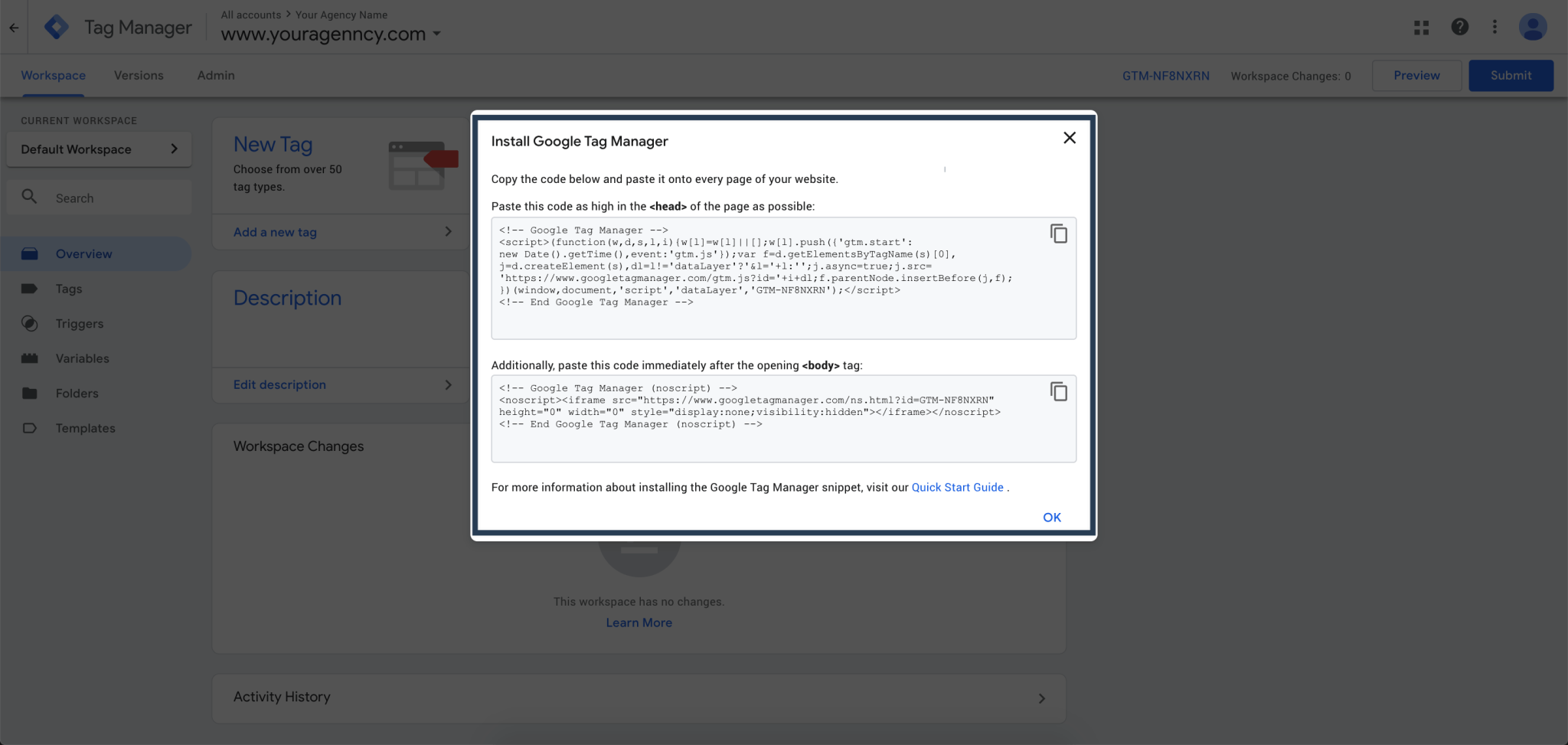
Task: Open the Google apps grid icon
Action: 1422,28
